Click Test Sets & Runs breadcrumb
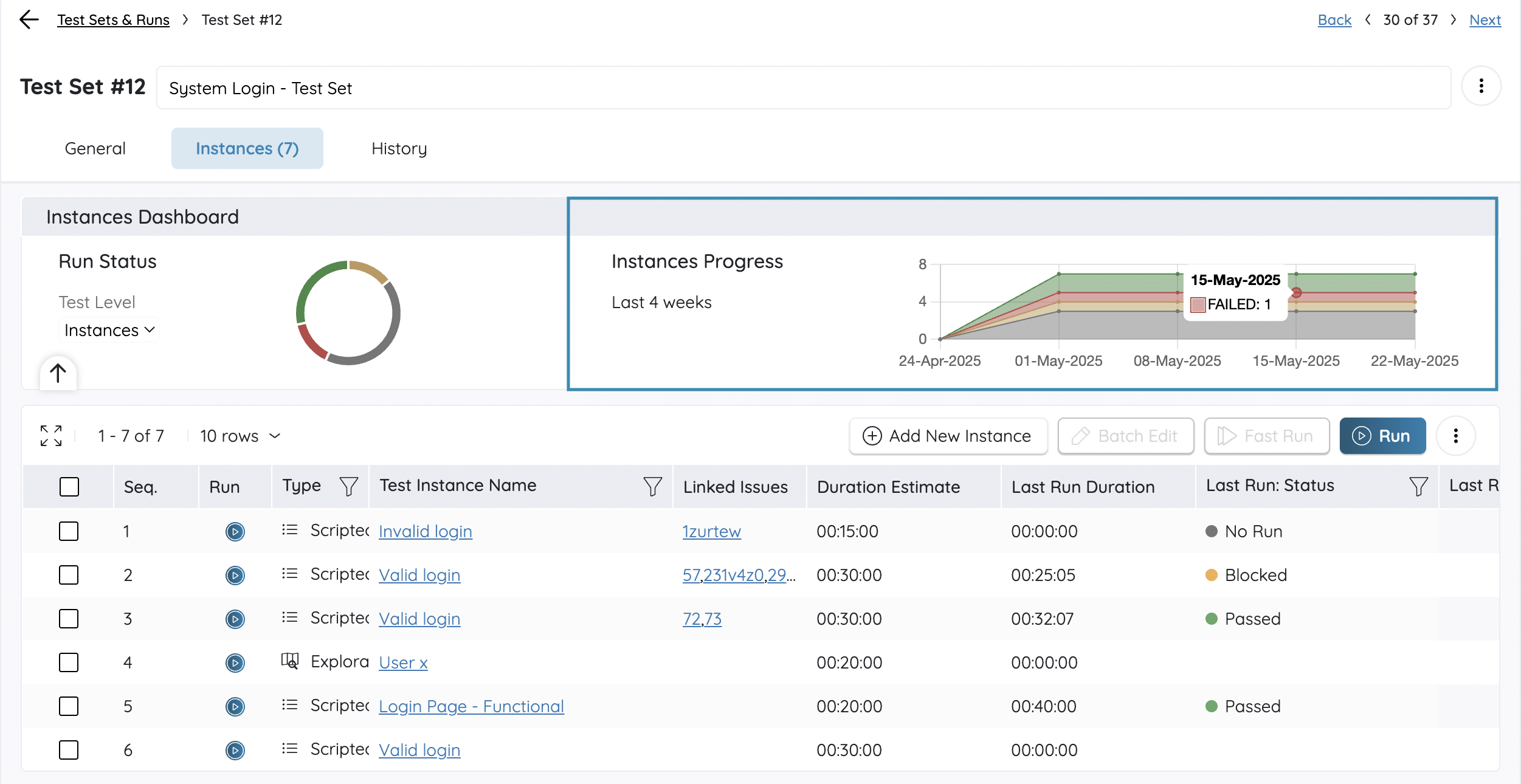This screenshot has width=1521, height=784. pyautogui.click(x=114, y=20)
